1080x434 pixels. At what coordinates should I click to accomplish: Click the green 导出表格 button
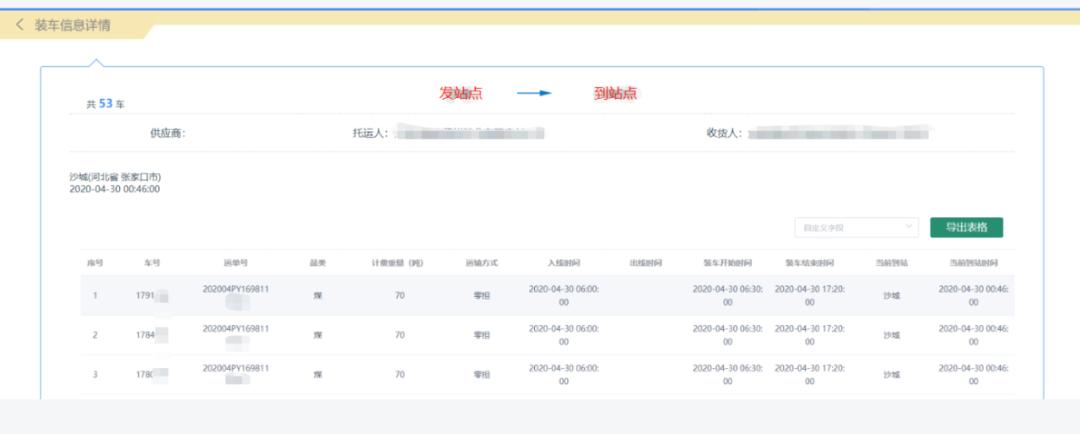point(966,227)
